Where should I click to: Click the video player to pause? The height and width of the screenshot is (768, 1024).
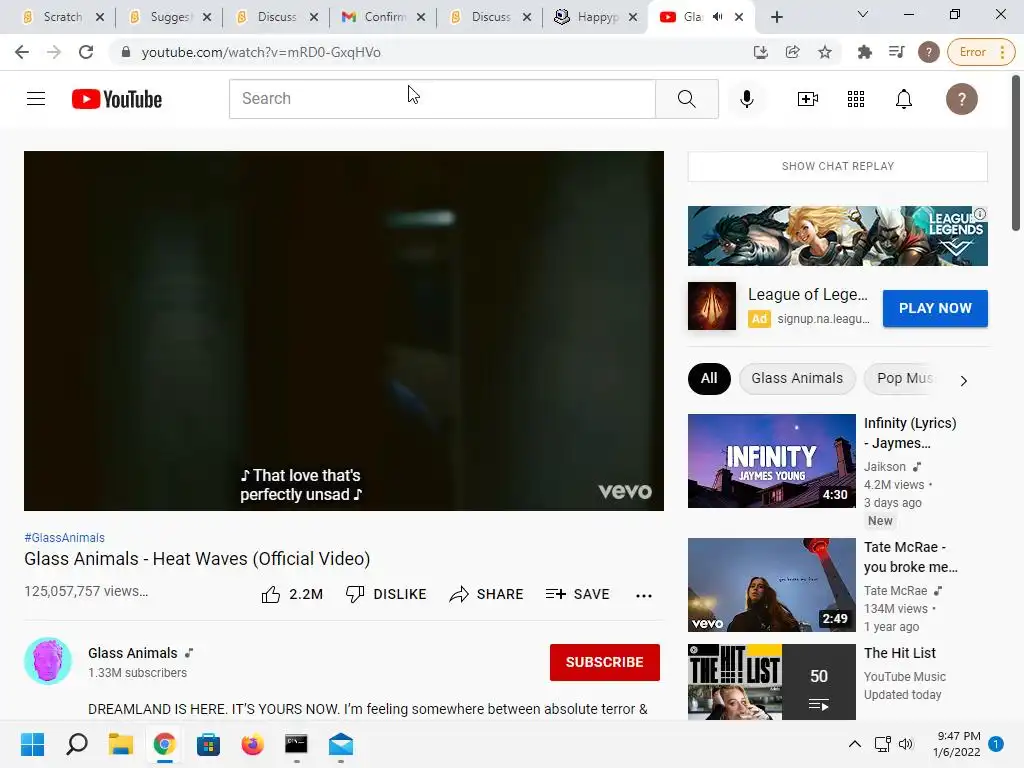[344, 330]
